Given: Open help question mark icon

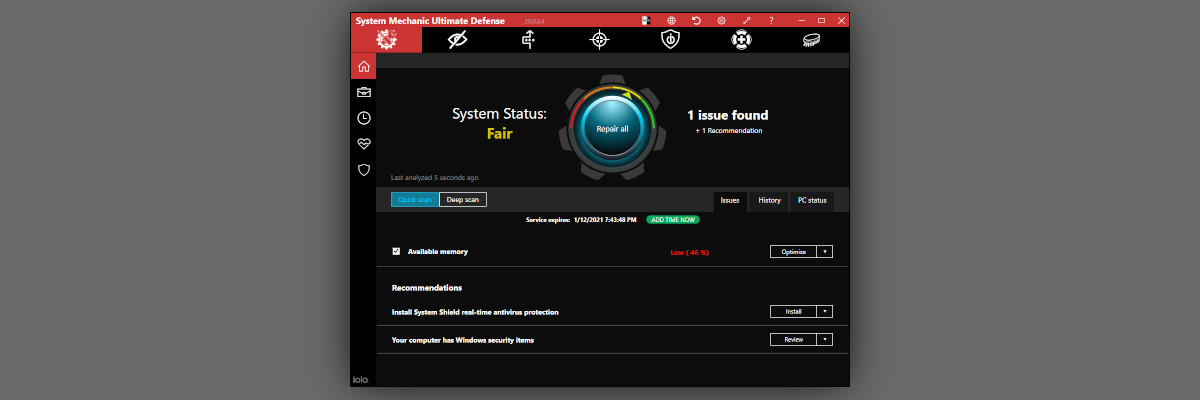Looking at the screenshot, I should point(771,20).
